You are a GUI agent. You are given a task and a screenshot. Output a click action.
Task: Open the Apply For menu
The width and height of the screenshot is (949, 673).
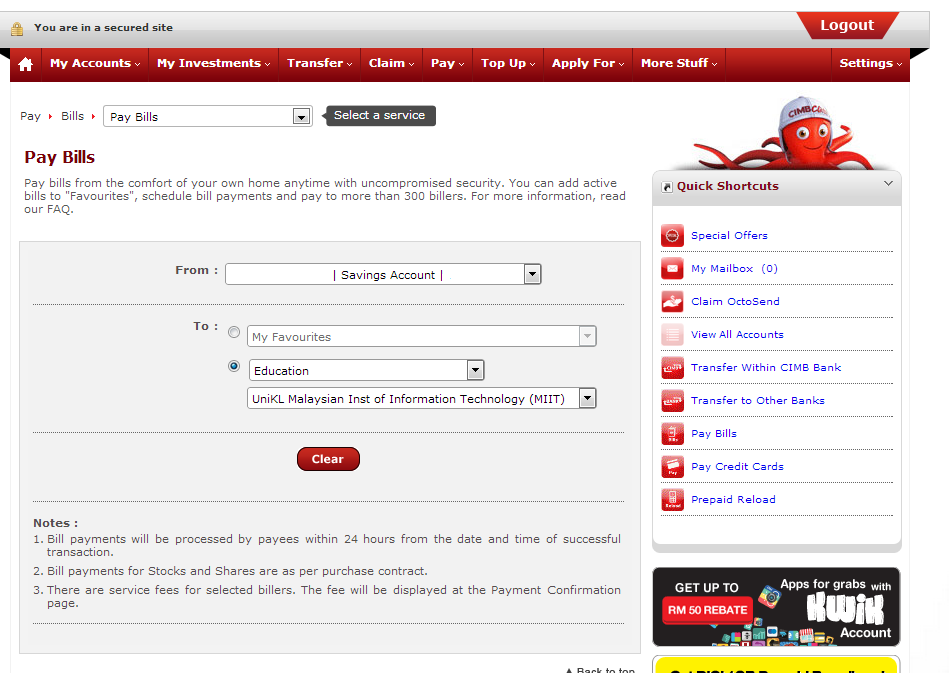coord(588,64)
